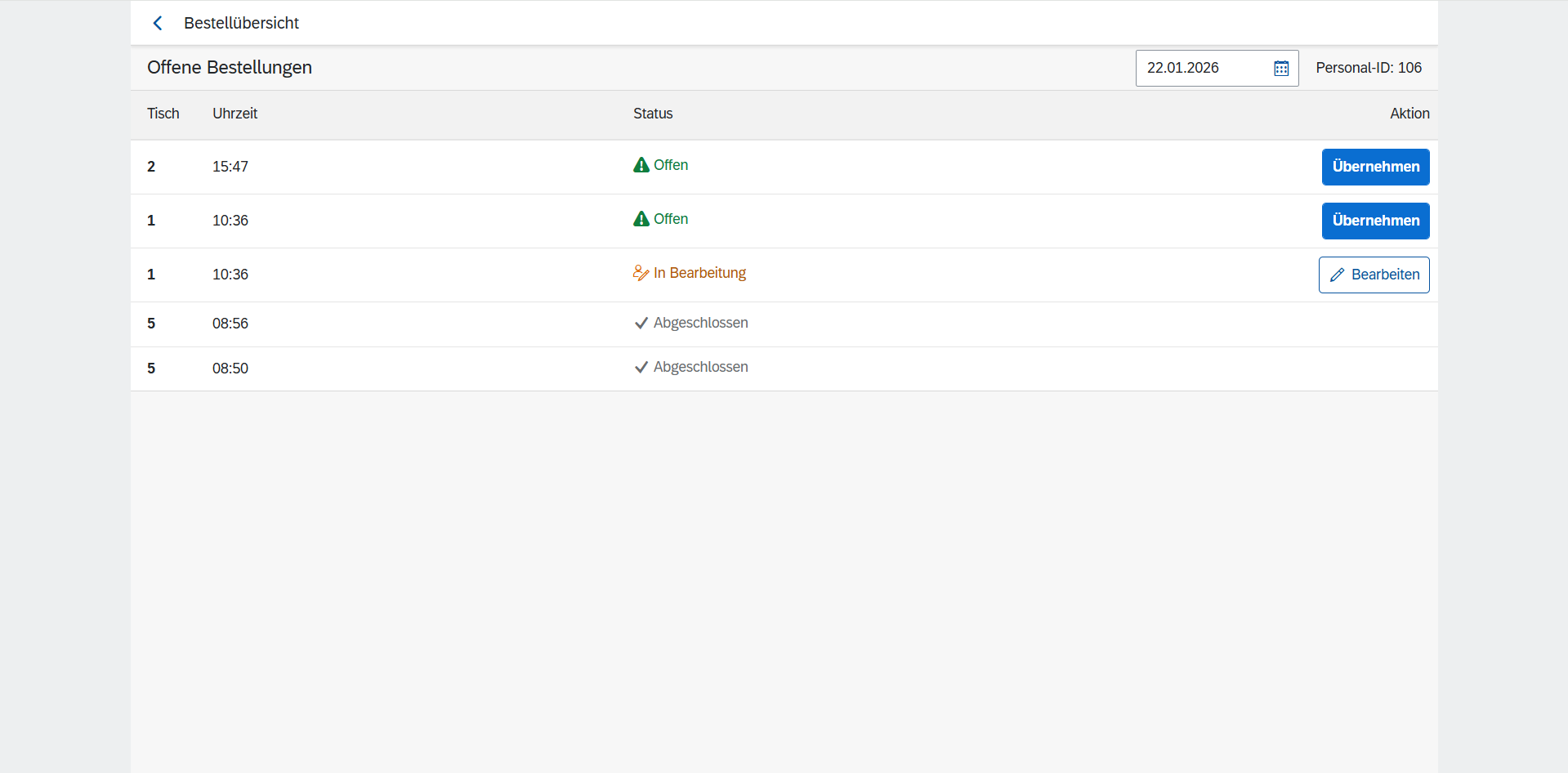Click the checkmark icon on the 08:50 order
The image size is (1568, 773).
pos(641,367)
